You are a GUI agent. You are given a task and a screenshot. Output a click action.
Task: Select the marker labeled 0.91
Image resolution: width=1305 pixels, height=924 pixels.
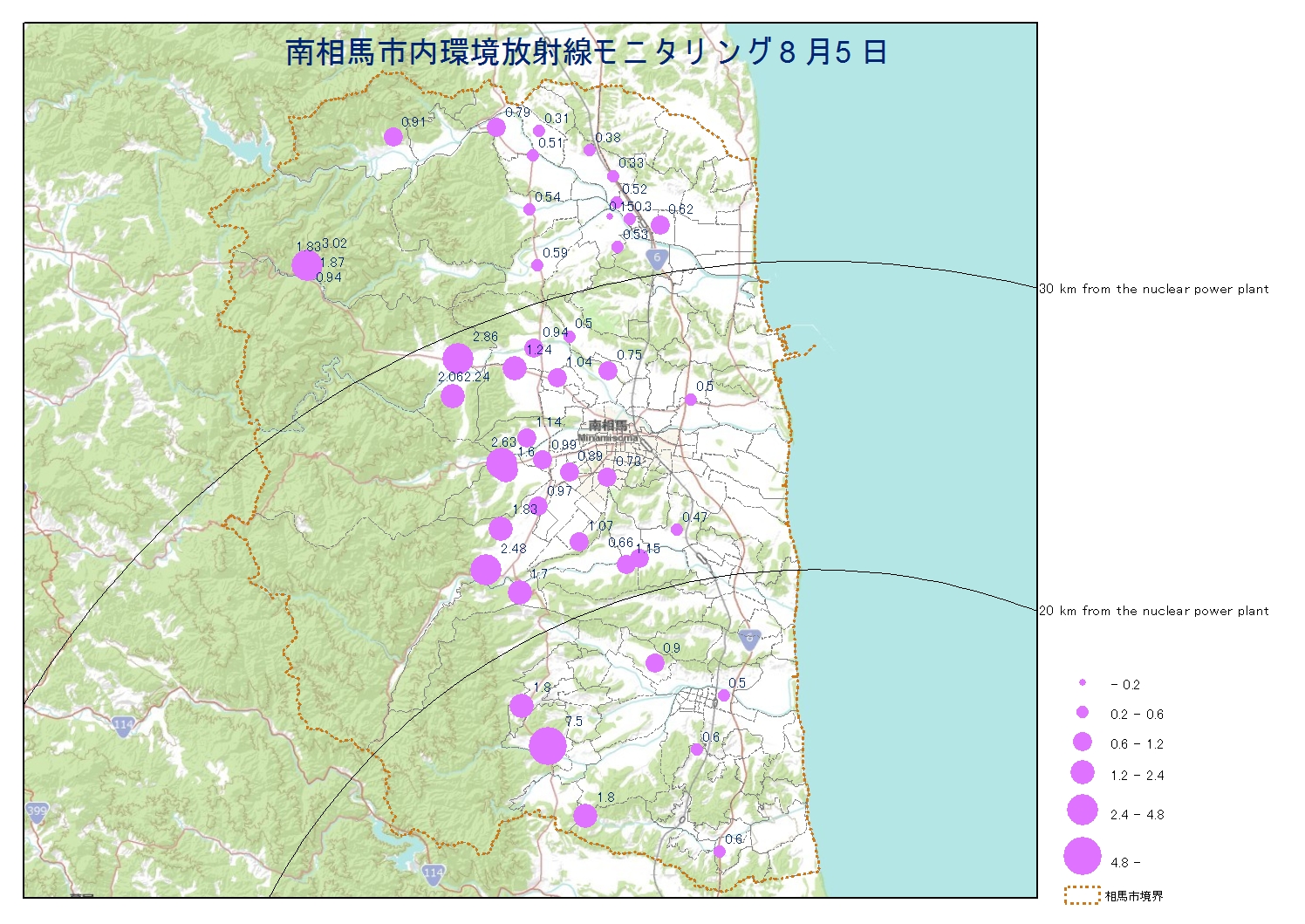pos(393,137)
